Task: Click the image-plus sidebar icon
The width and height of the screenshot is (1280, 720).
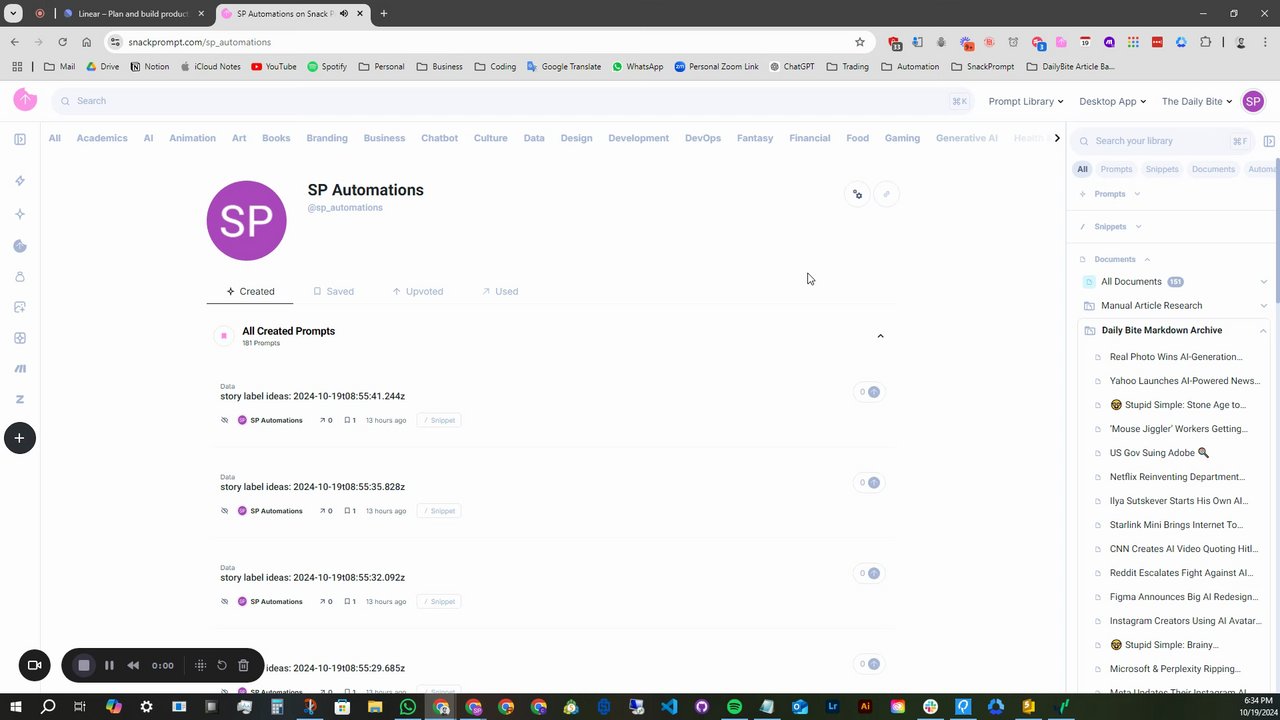Action: pos(20,307)
